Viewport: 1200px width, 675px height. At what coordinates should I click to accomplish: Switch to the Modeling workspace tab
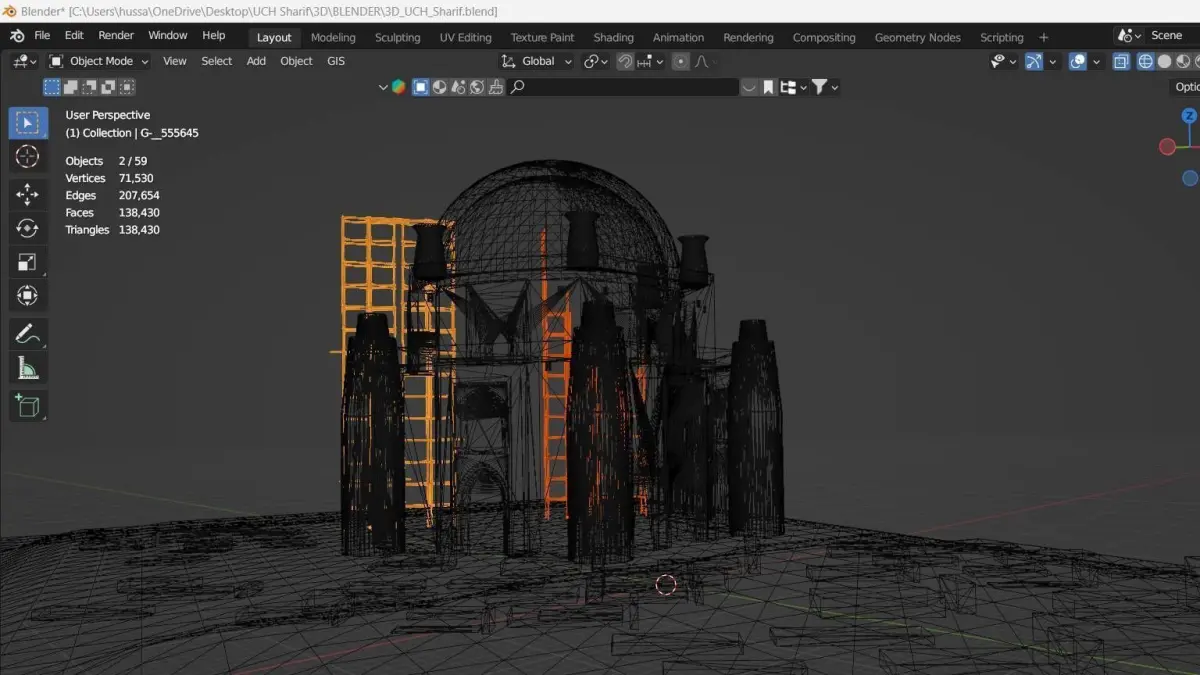(333, 37)
